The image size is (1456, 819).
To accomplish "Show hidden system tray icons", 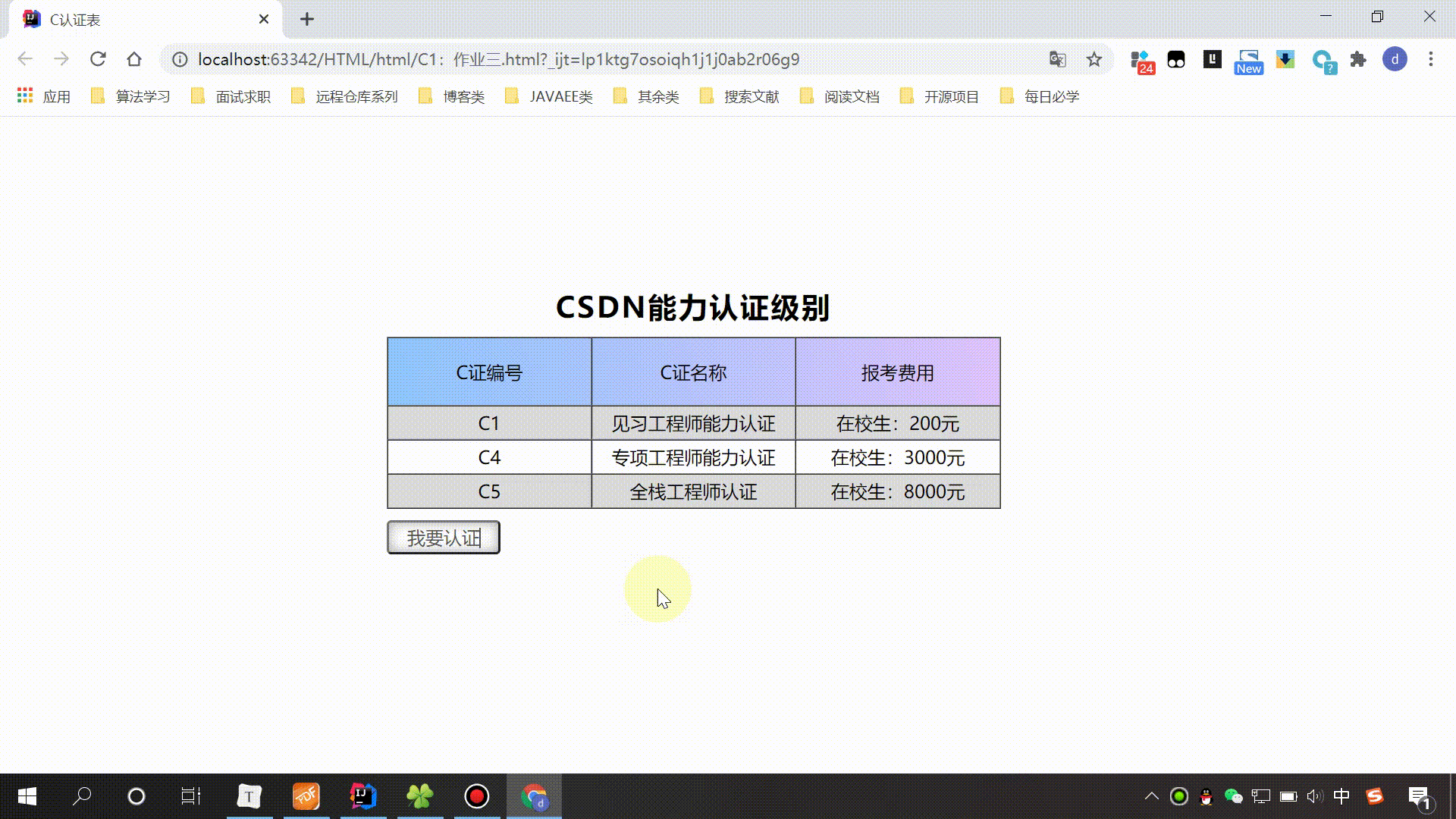I will pos(1151,796).
